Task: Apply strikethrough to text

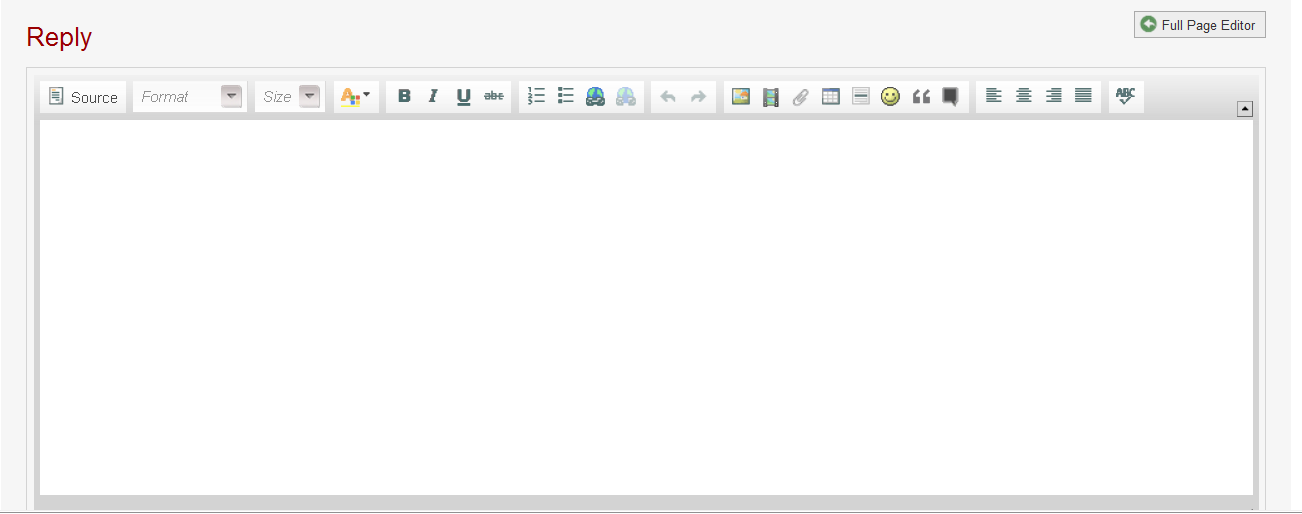Action: pyautogui.click(x=494, y=97)
